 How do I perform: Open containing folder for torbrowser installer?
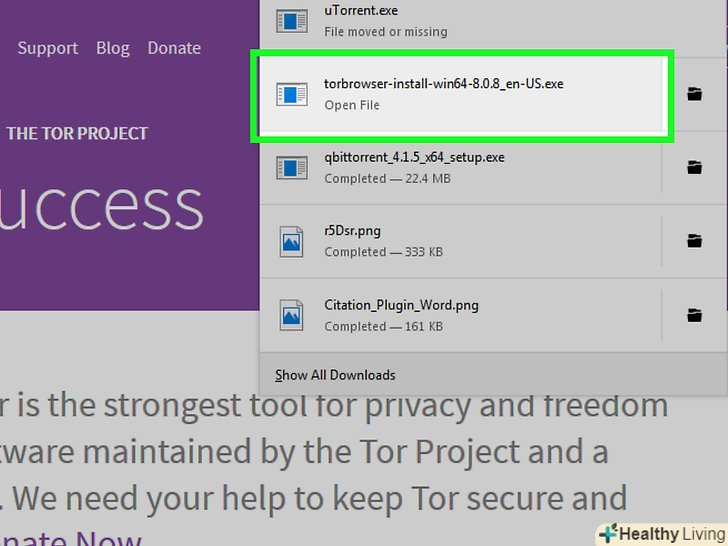click(x=694, y=94)
